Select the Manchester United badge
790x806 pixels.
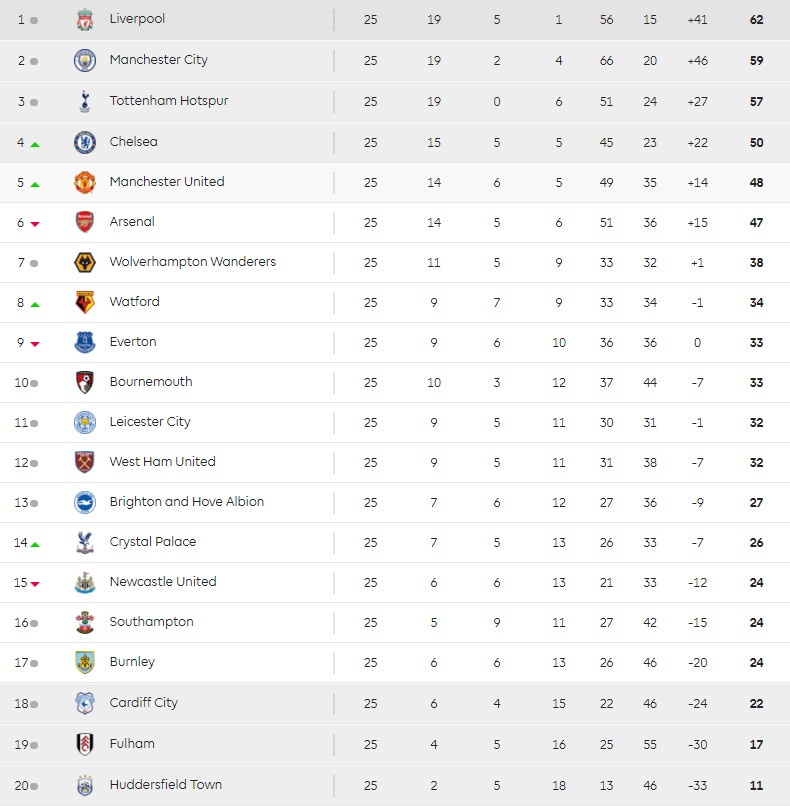point(85,181)
